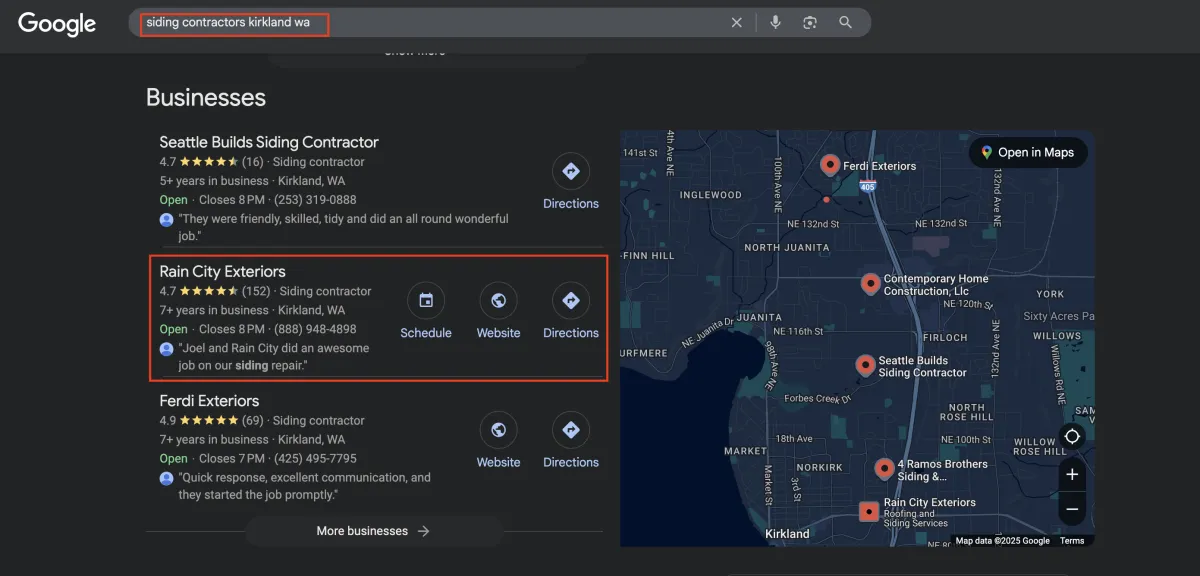The height and width of the screenshot is (576, 1200).
Task: Zoom out on the map
Action: (x=1072, y=509)
